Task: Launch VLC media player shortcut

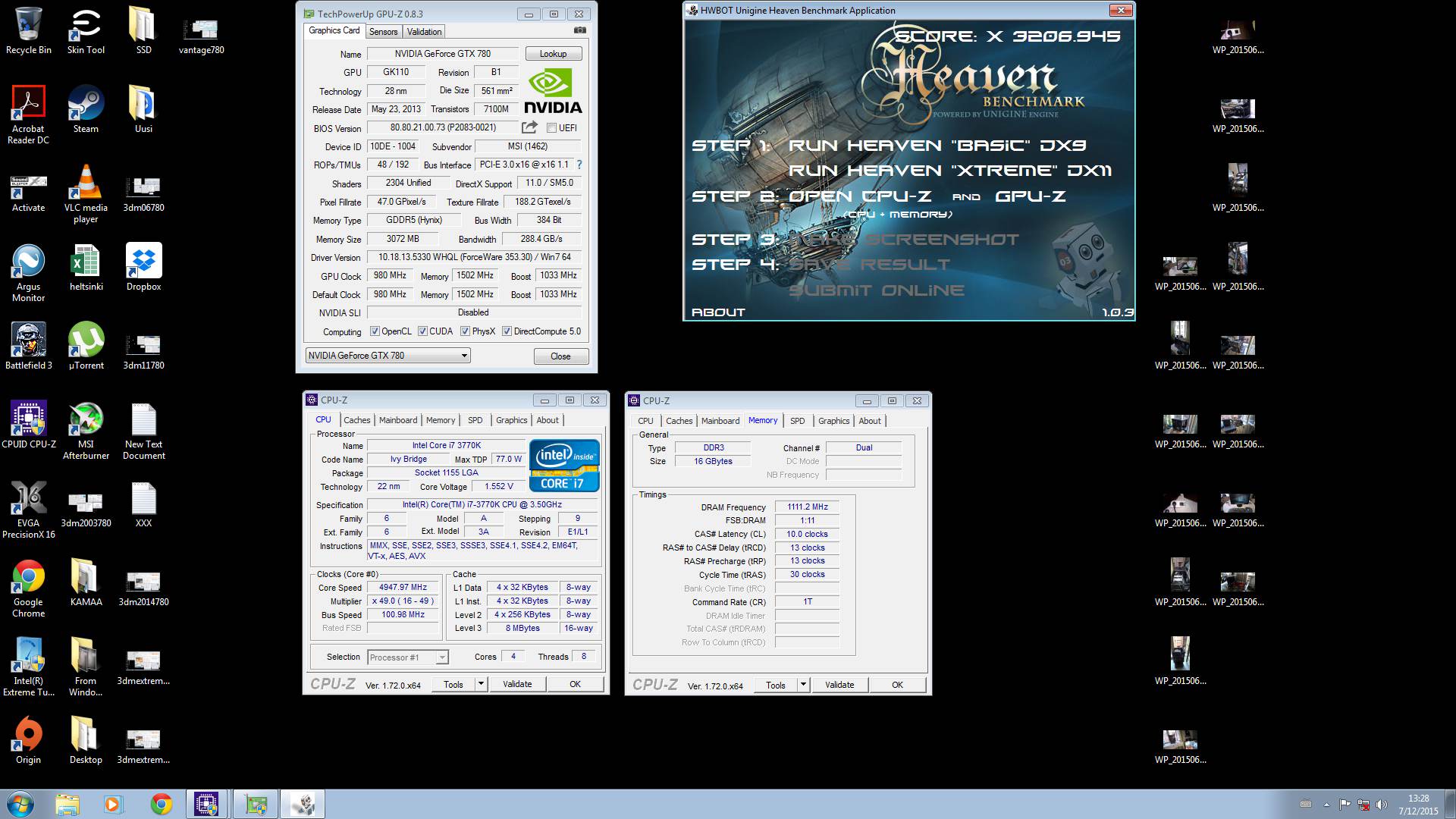Action: click(x=86, y=193)
